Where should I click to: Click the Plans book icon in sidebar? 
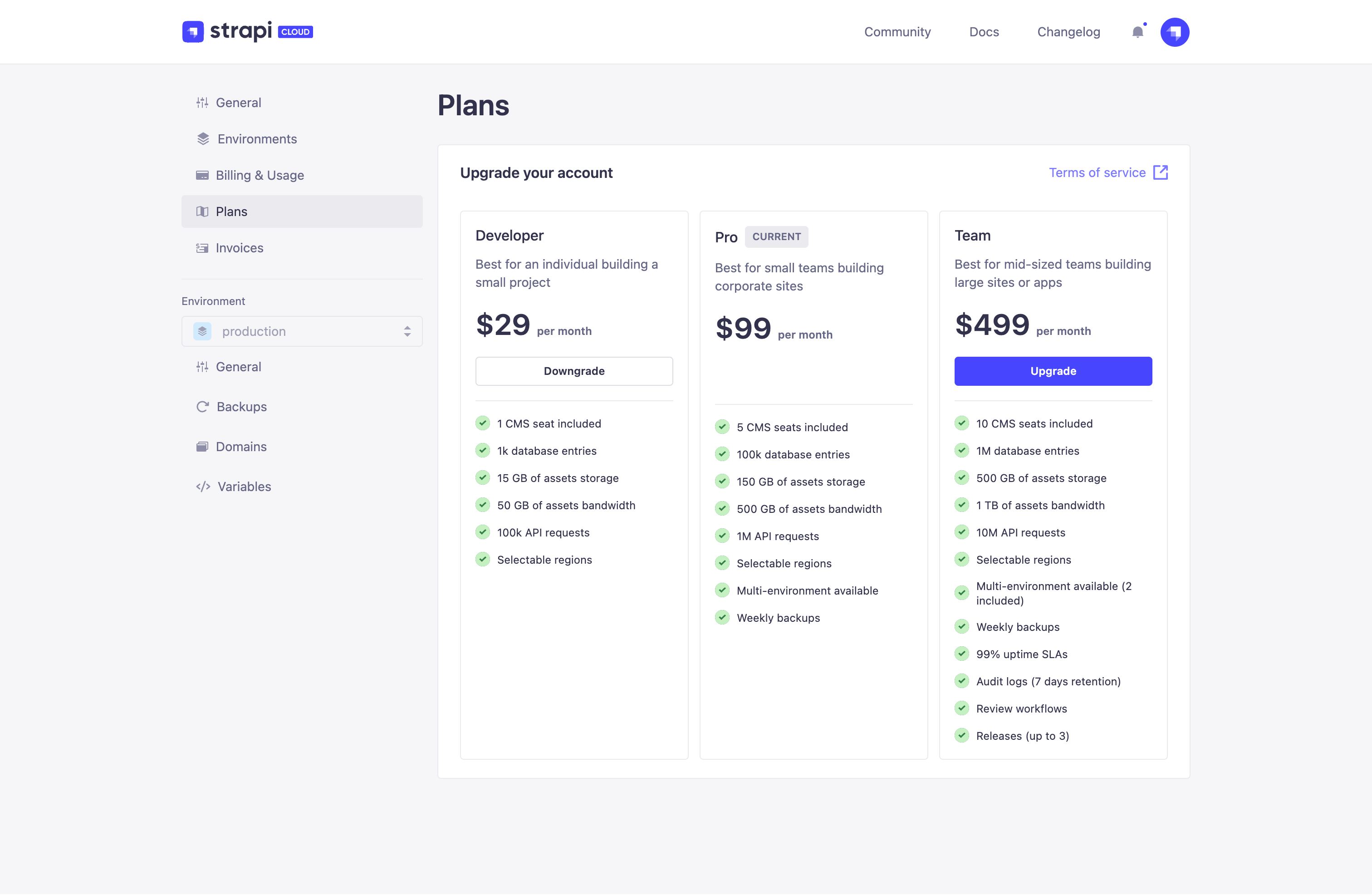[202, 211]
